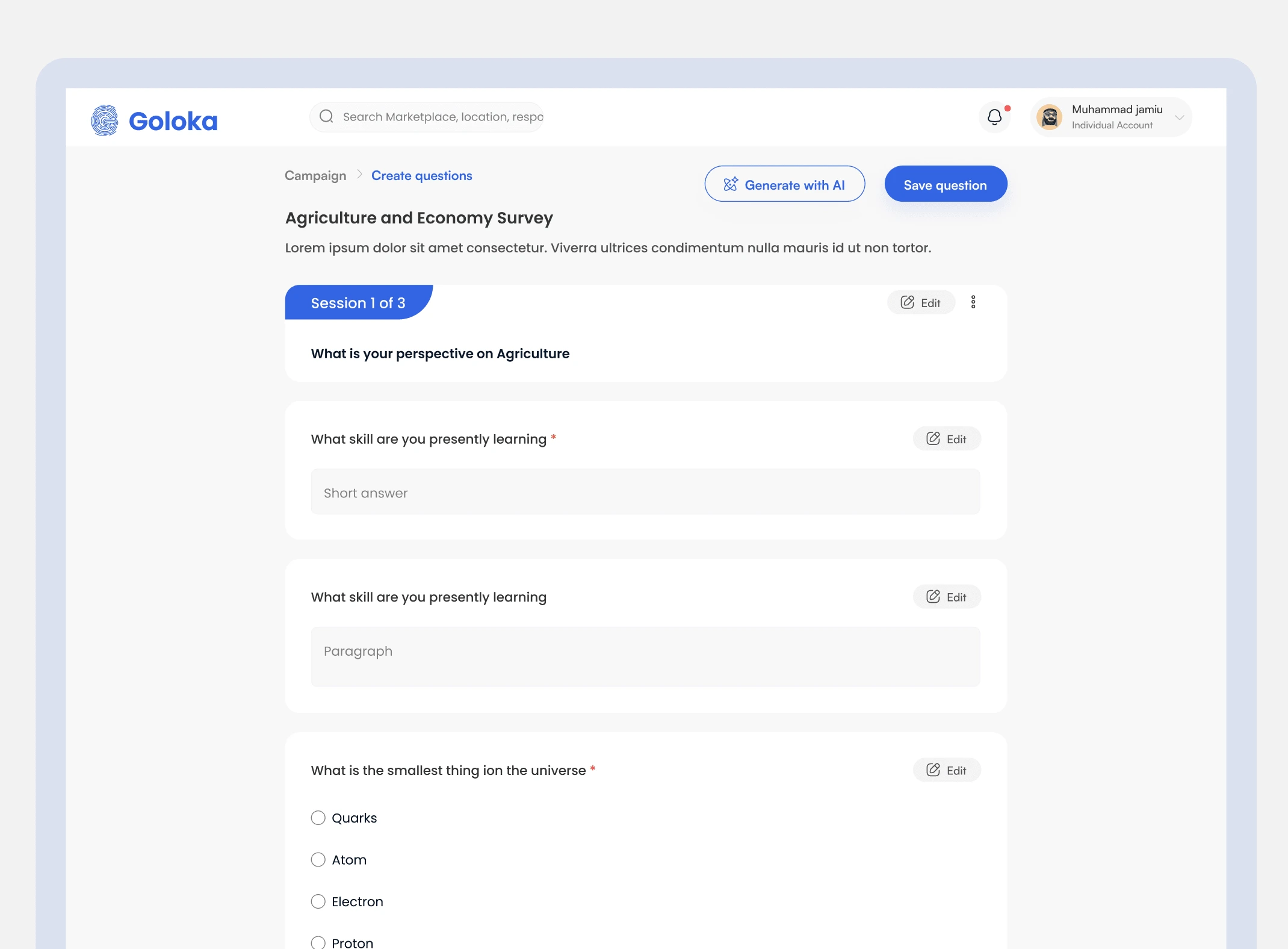This screenshot has width=1288, height=949.
Task: Select the Atom radio button option
Action: click(x=318, y=859)
